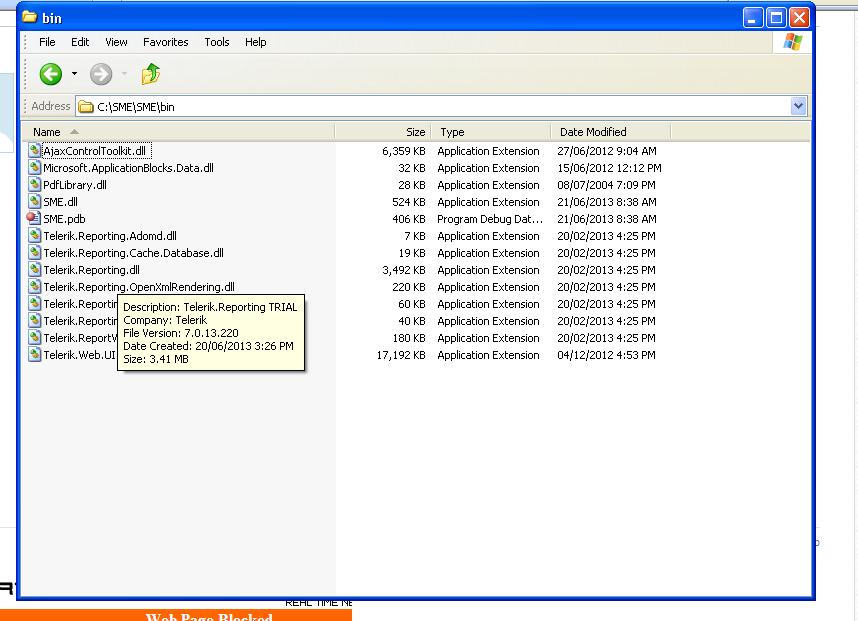Click file name SME.dll
Viewport: 858px width, 621px height.
pos(60,202)
